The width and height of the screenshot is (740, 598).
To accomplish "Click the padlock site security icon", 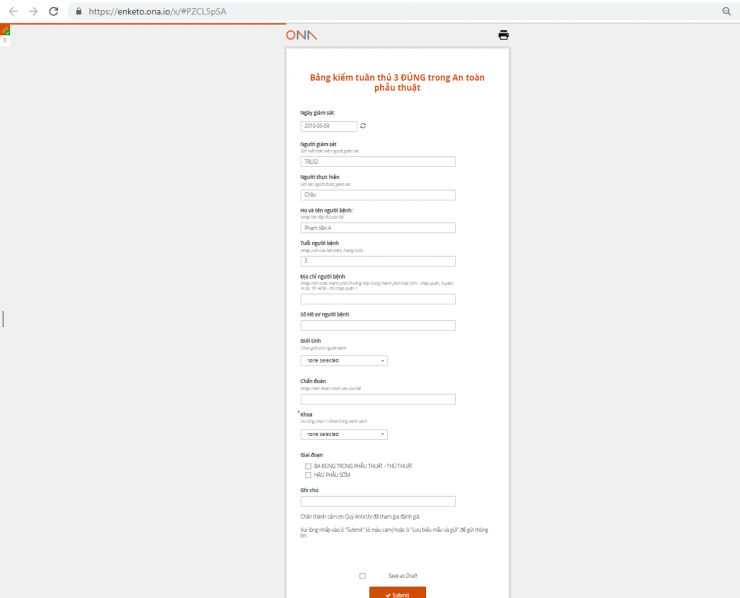I will pos(78,11).
